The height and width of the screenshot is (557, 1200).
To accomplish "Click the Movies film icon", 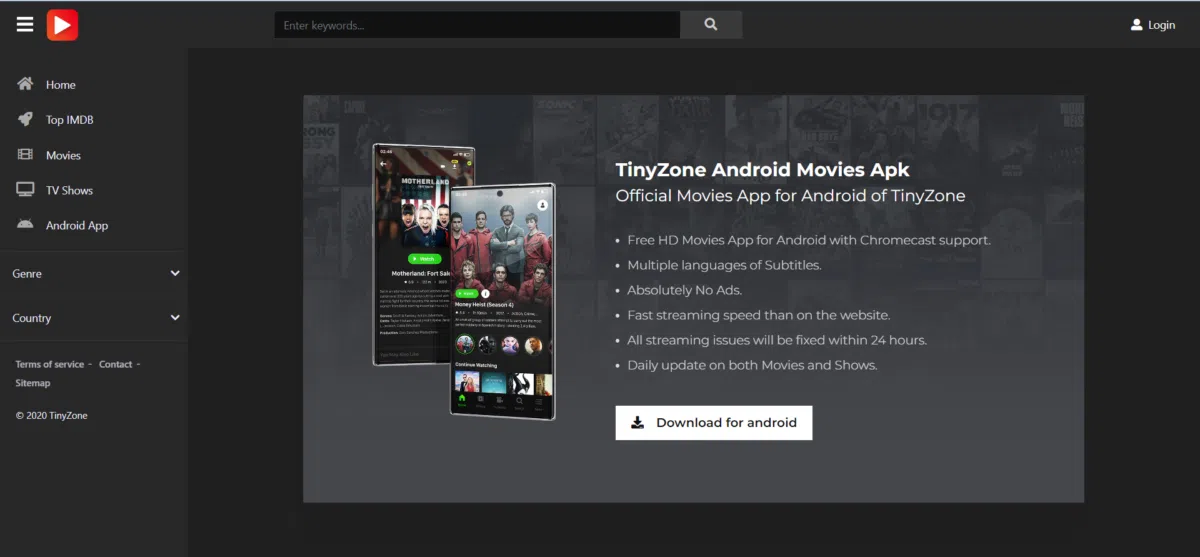I will point(25,154).
